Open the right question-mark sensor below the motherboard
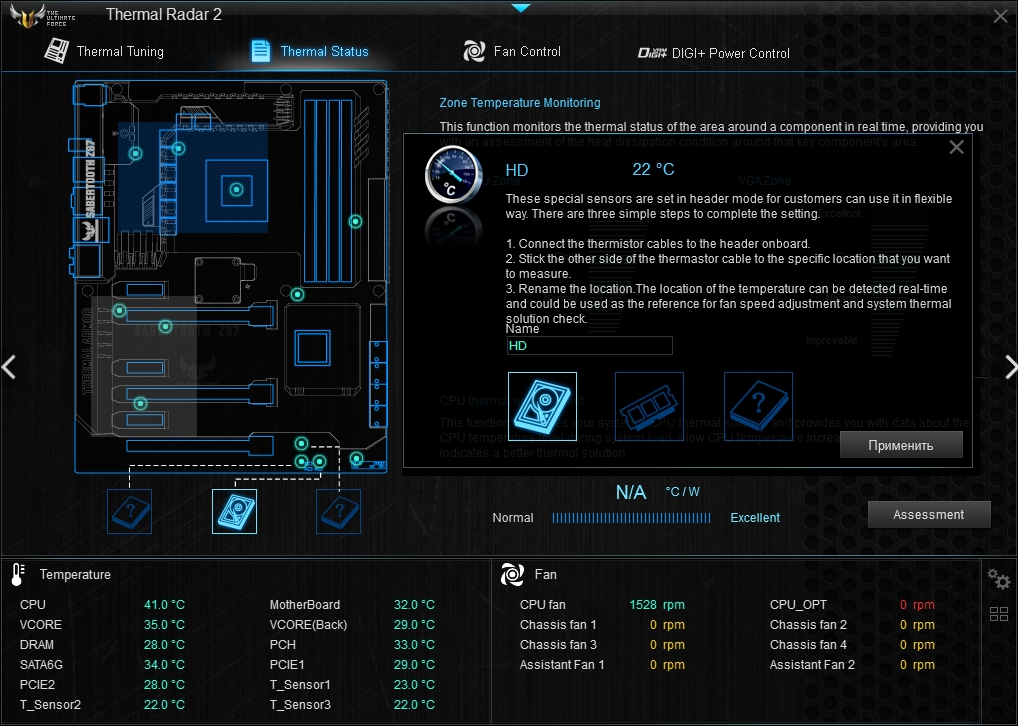Viewport: 1018px width, 726px height. (x=338, y=512)
